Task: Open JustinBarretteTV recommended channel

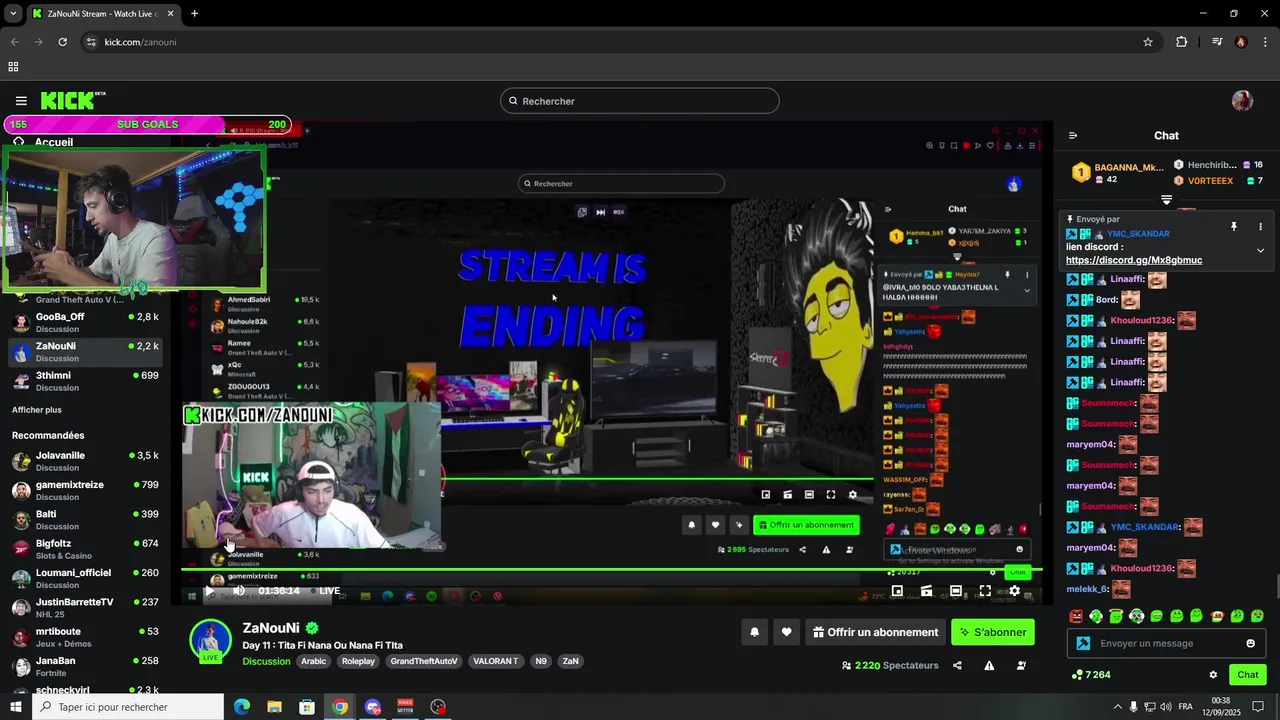Action: coord(84,608)
